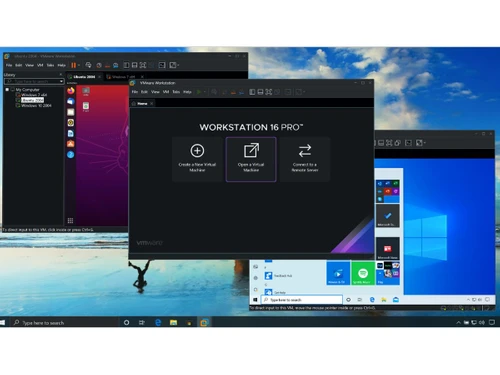
Task: Open Movies & TV tile in guest Start menu
Action: [338, 273]
